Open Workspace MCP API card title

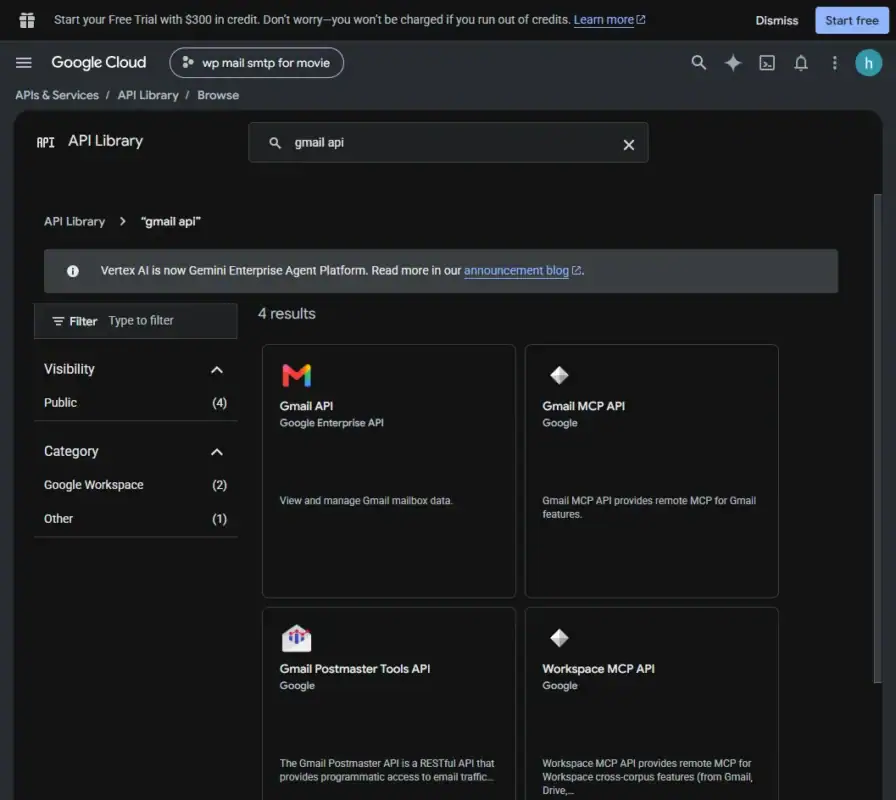pos(598,669)
